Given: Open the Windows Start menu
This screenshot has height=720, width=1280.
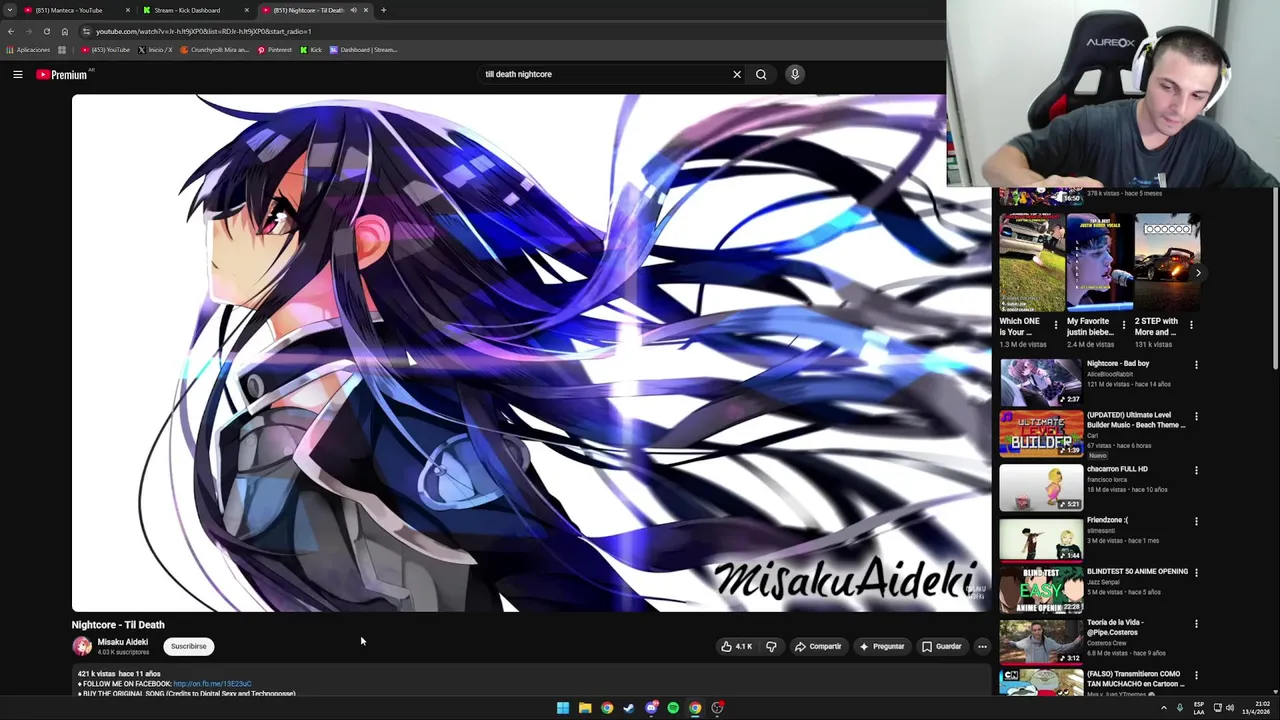Looking at the screenshot, I should point(563,708).
